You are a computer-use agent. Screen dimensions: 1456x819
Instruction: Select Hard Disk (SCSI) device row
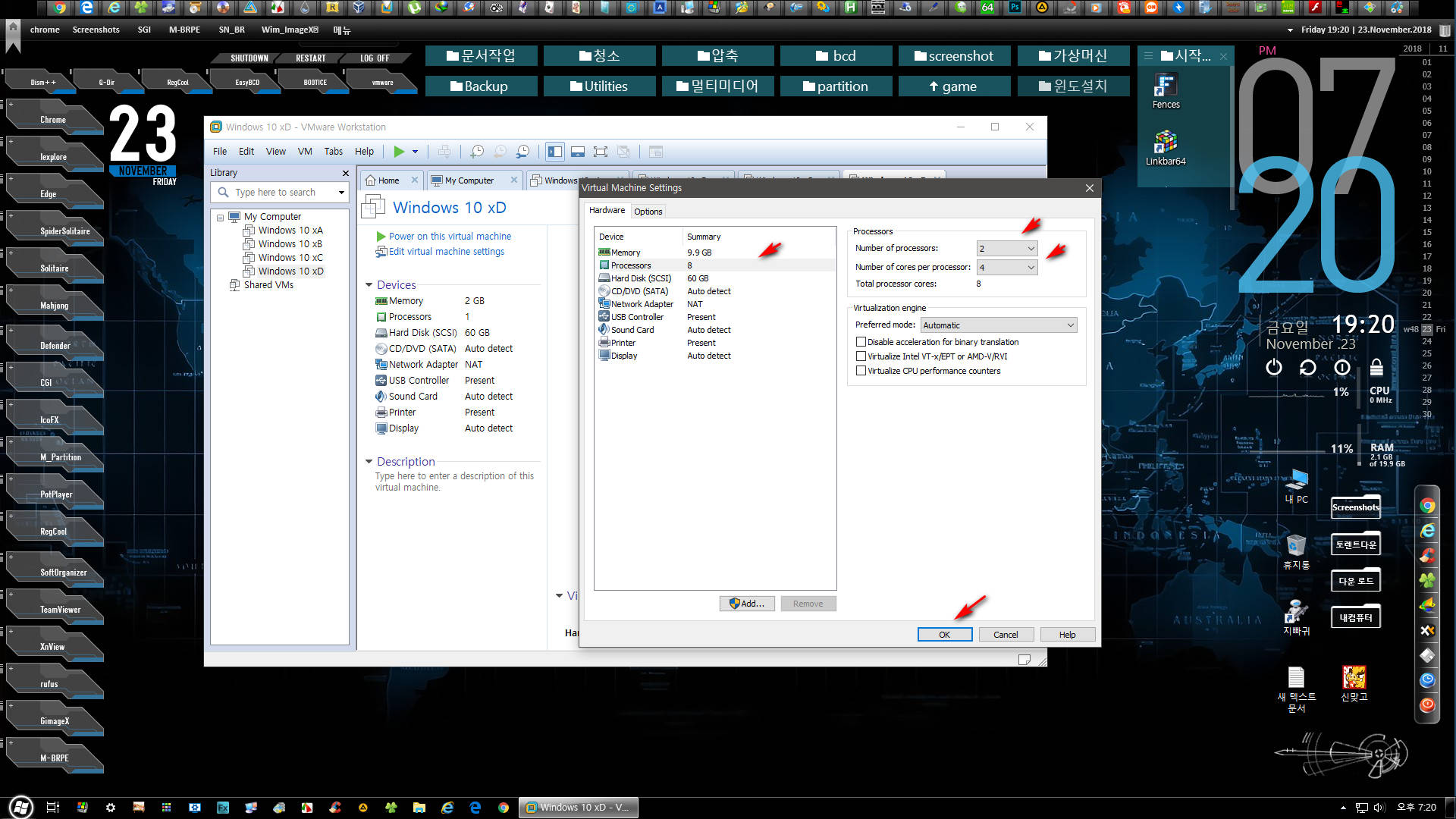click(715, 278)
